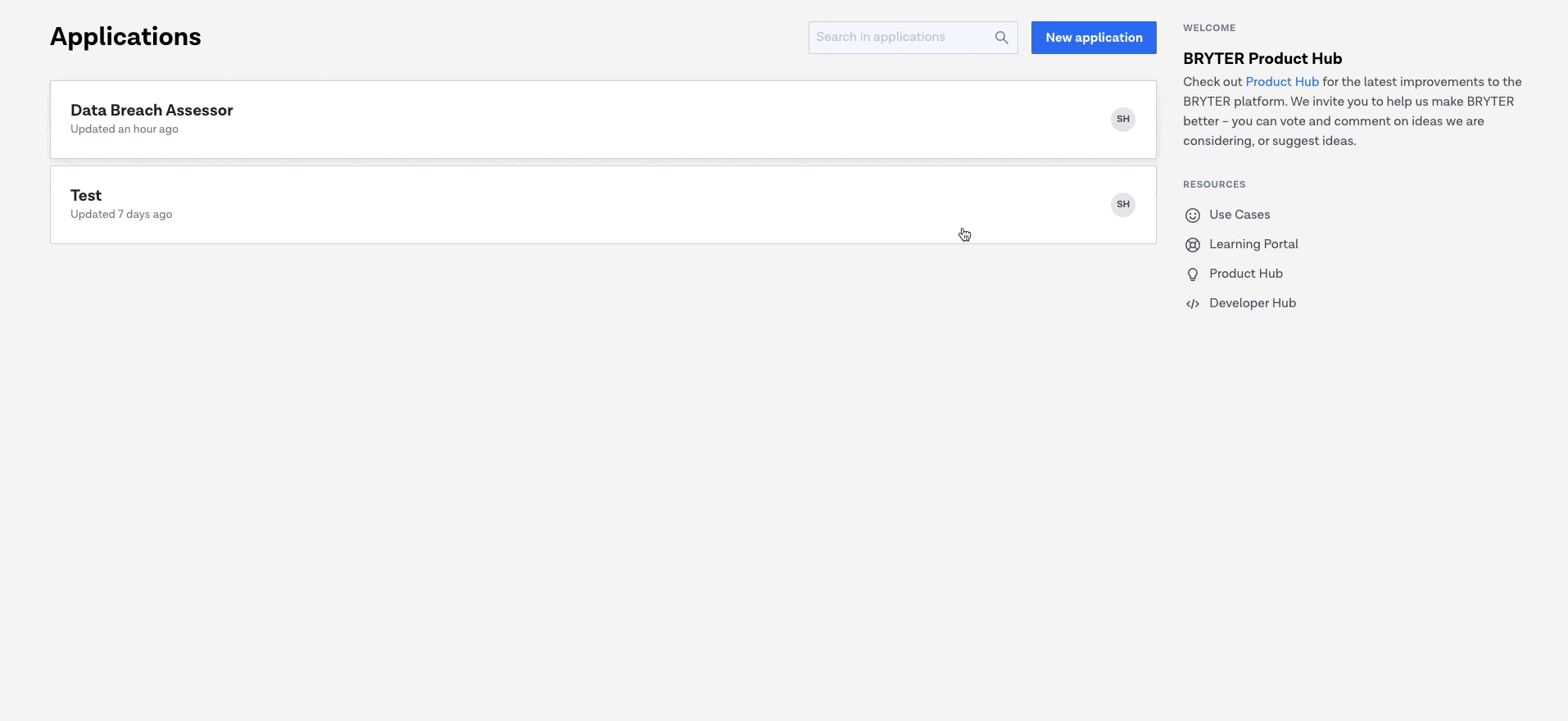Click the Learning Portal lifebuoy icon
This screenshot has width=1568, height=721.
1193,245
